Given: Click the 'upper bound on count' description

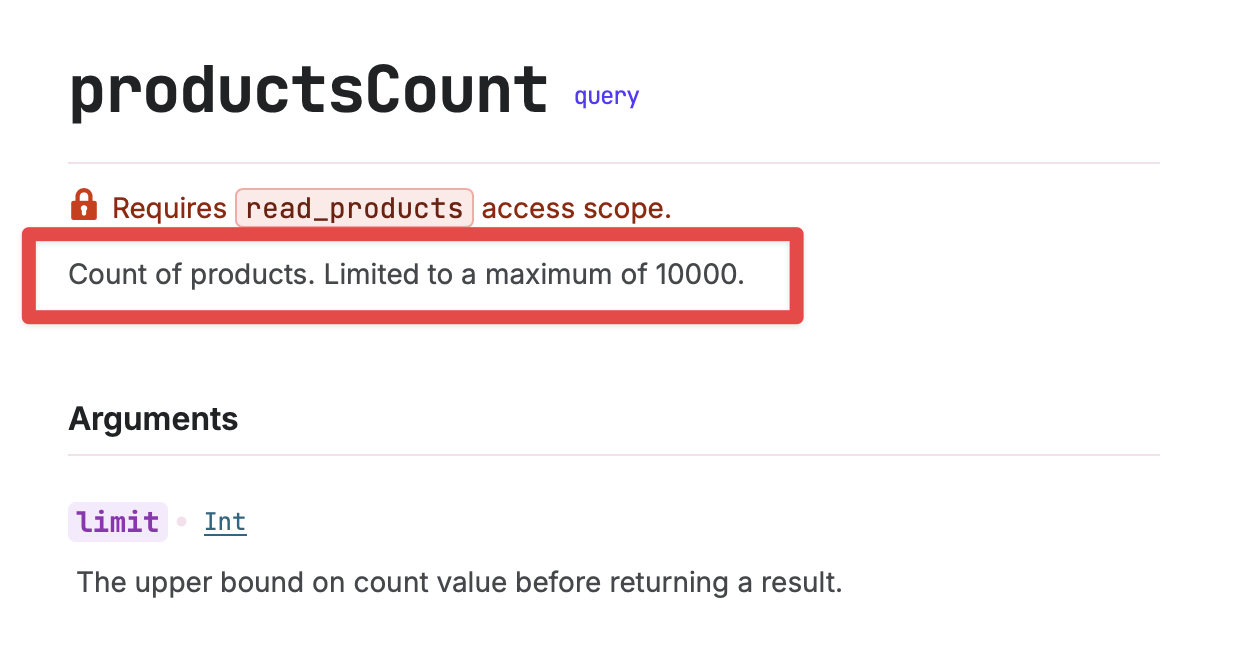Looking at the screenshot, I should coord(279,582).
